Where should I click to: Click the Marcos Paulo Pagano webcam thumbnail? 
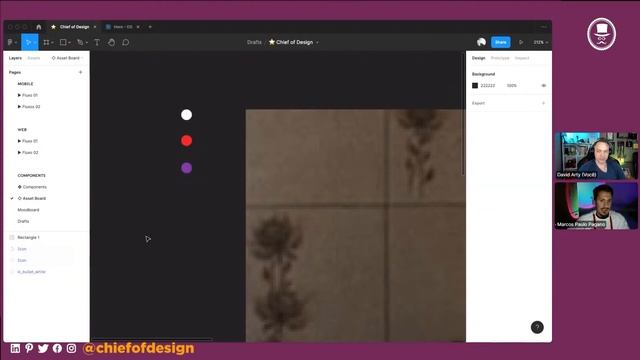pyautogui.click(x=596, y=206)
